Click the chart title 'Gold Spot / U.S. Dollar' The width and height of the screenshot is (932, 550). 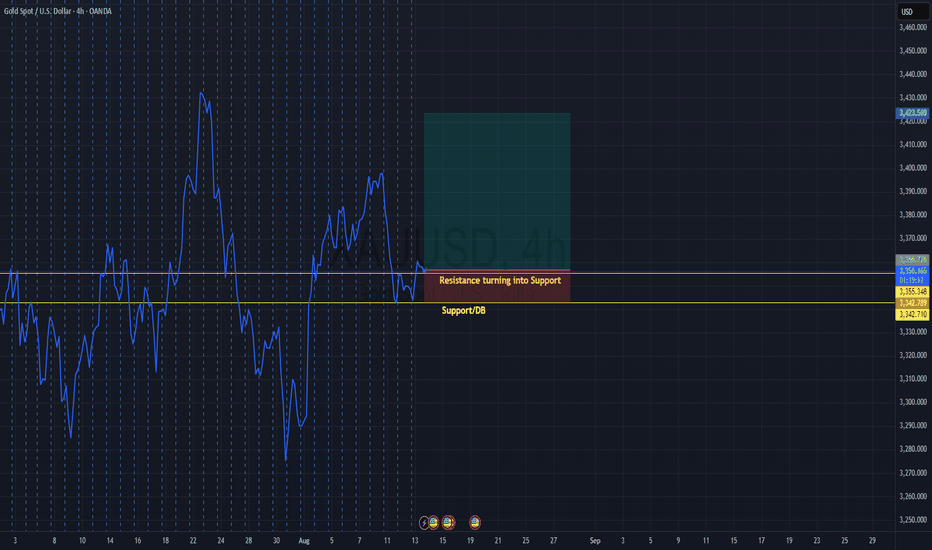tap(37, 11)
